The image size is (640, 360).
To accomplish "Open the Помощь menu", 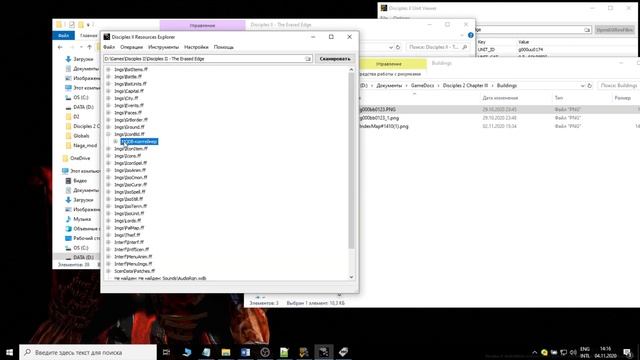I will pos(224,47).
